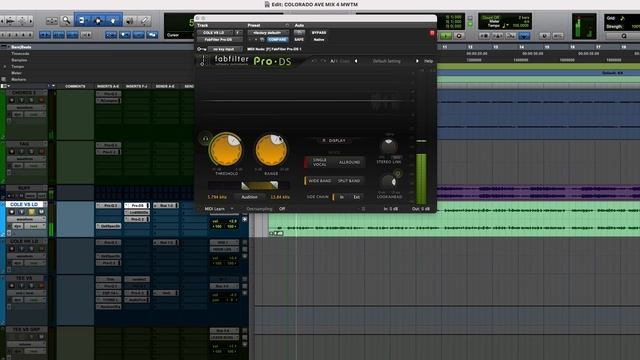Click the Audition button in Pro-DS
Screen dimensions: 640x360
pyautogui.click(x=249, y=197)
